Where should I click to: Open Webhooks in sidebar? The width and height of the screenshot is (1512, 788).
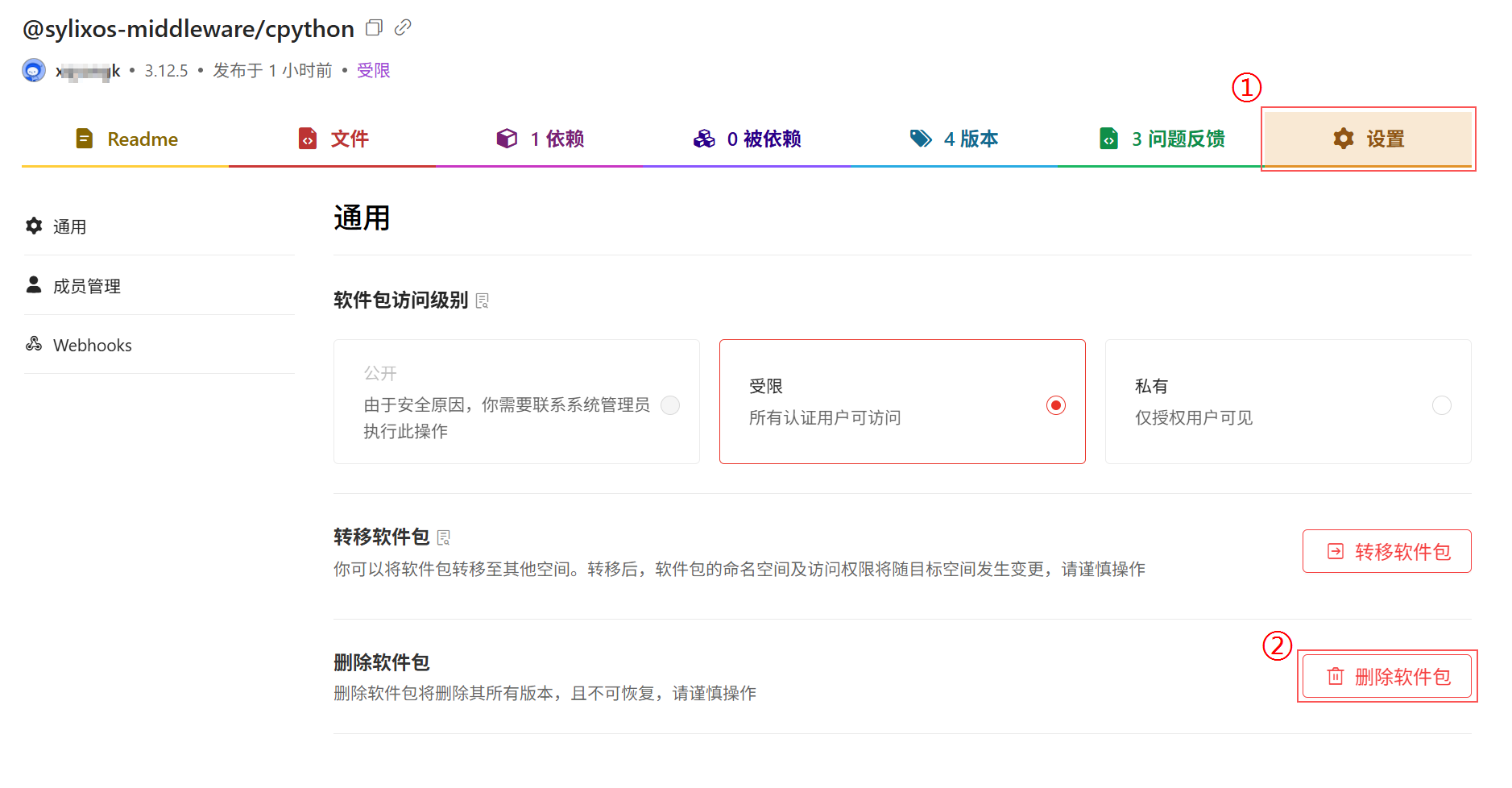click(x=92, y=345)
